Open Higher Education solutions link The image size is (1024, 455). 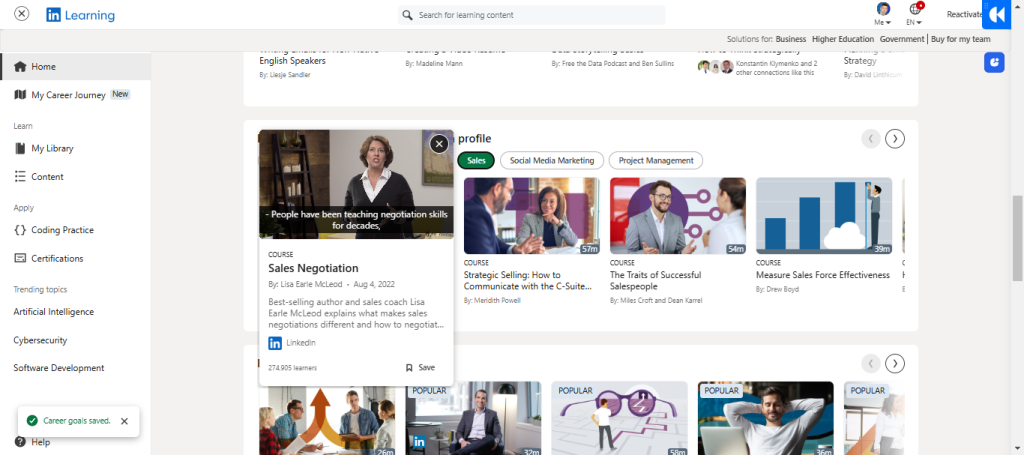click(x=843, y=39)
